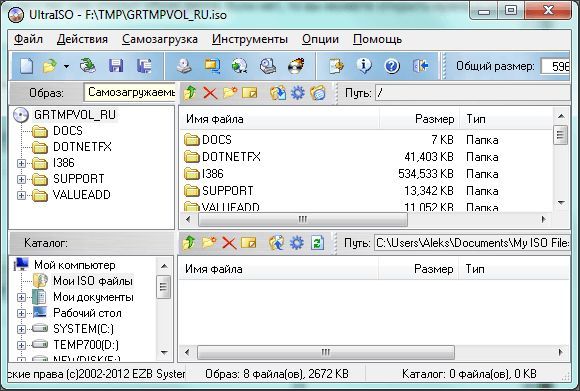Click the Exit door icon in toolbar
The image size is (580, 391).
coord(421,66)
